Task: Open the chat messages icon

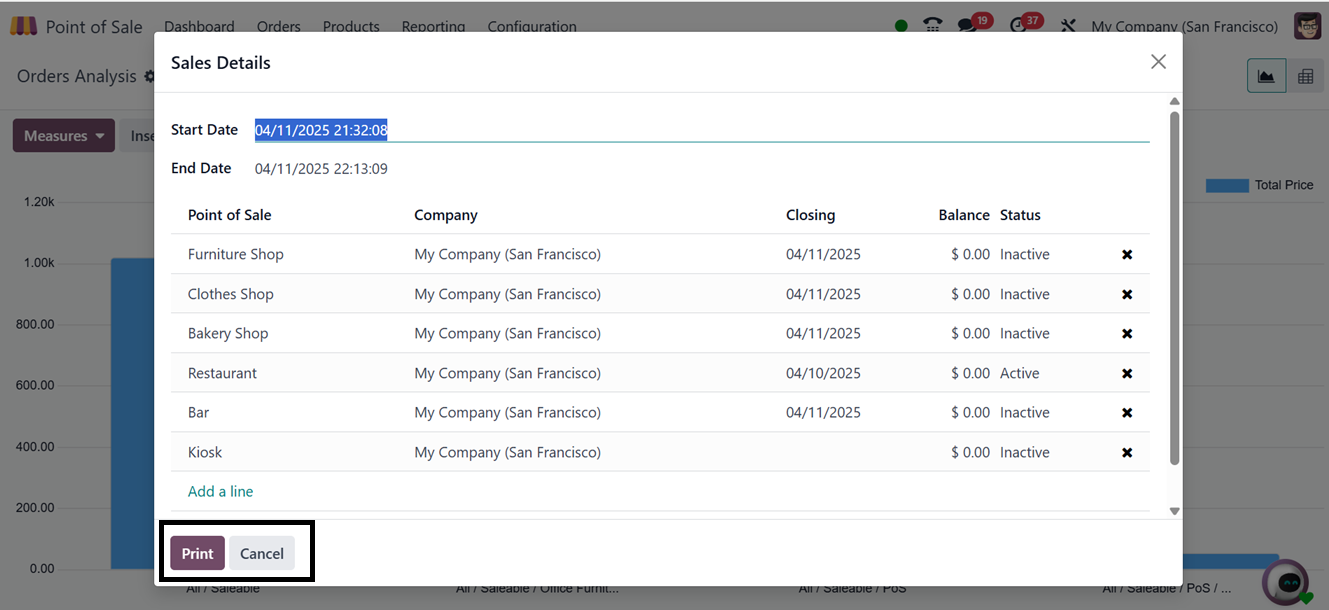Action: [x=967, y=26]
